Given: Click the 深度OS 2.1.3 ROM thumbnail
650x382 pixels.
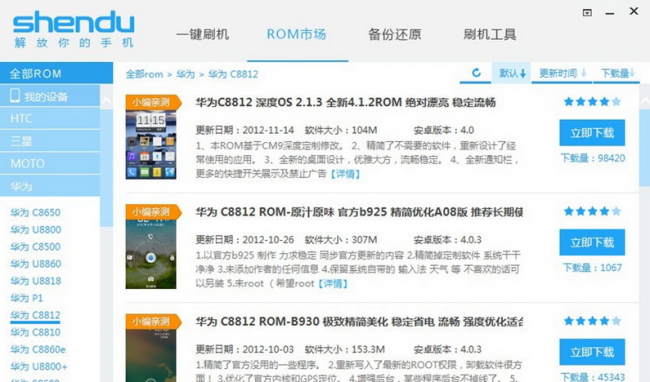Looking at the screenshot, I should [151, 145].
